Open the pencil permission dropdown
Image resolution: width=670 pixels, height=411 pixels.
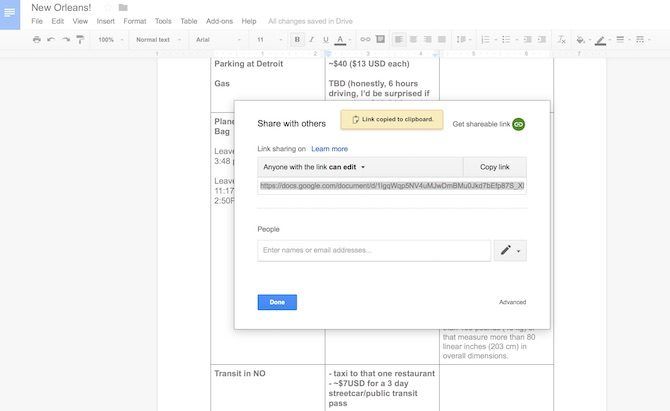click(x=510, y=250)
